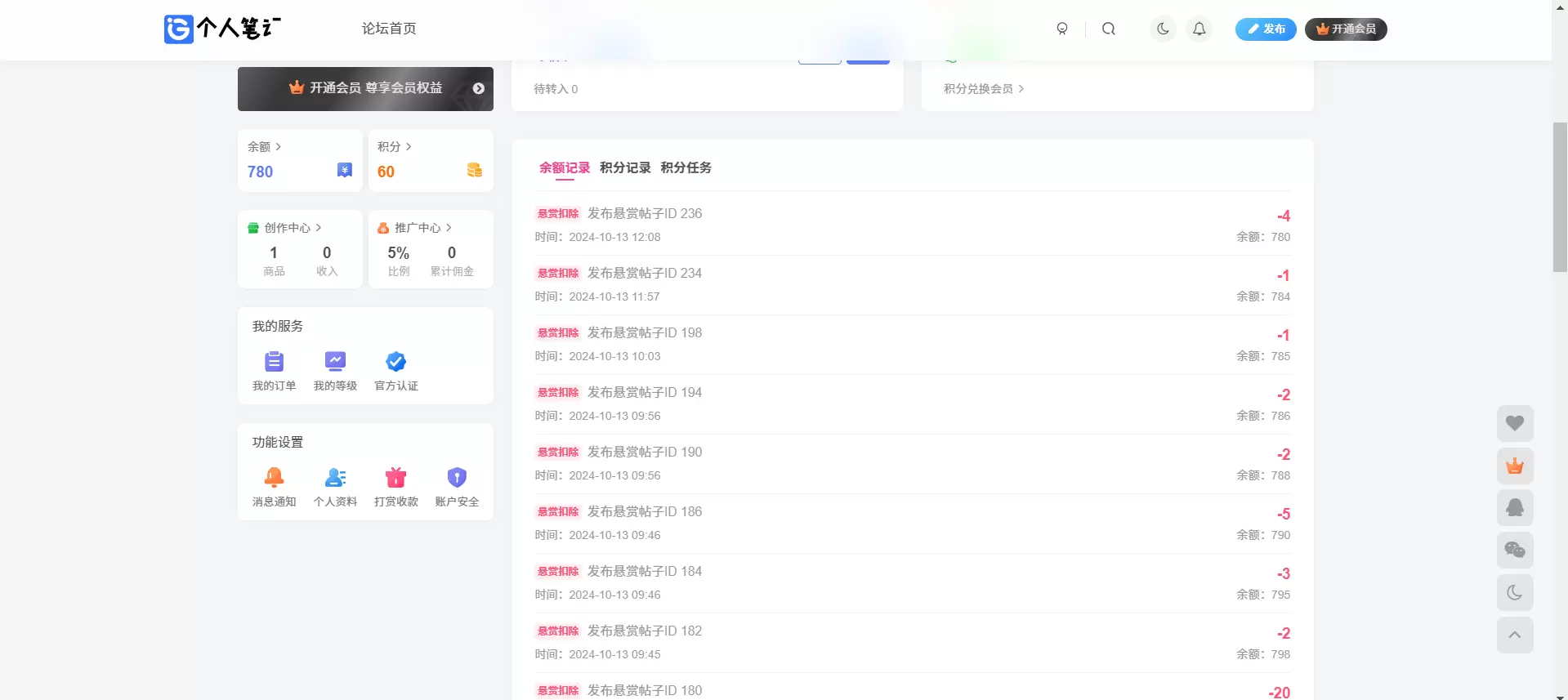Click record 发布悬赏帖子ID 198

pyautogui.click(x=645, y=332)
